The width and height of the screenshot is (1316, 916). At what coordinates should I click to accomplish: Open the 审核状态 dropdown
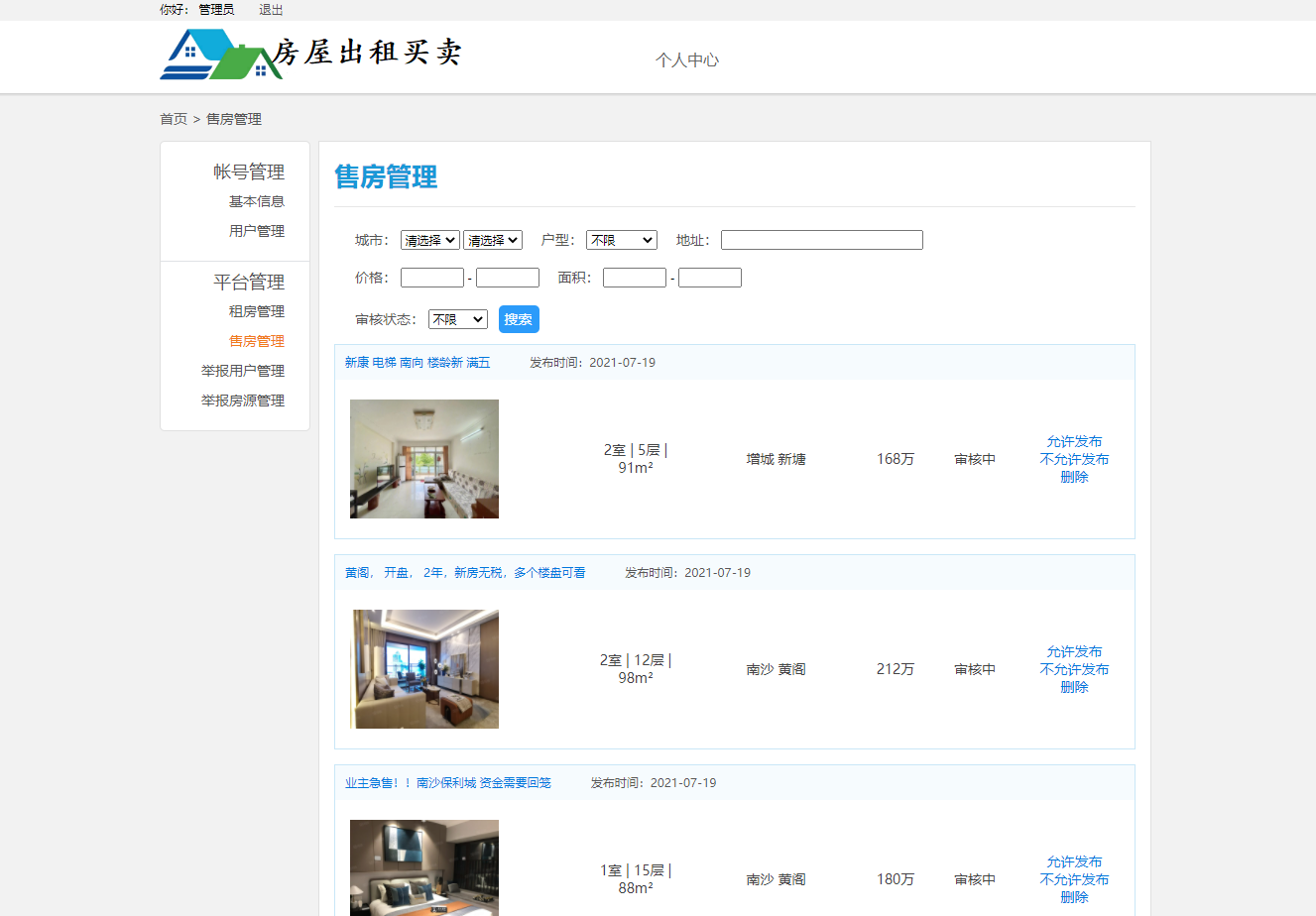457,319
